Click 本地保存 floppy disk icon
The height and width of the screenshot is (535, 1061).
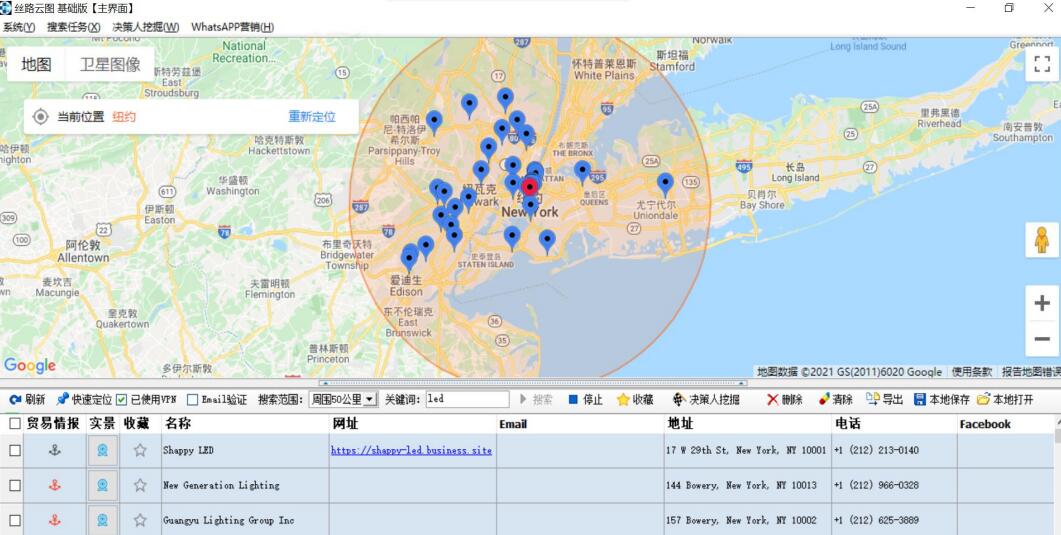click(919, 400)
